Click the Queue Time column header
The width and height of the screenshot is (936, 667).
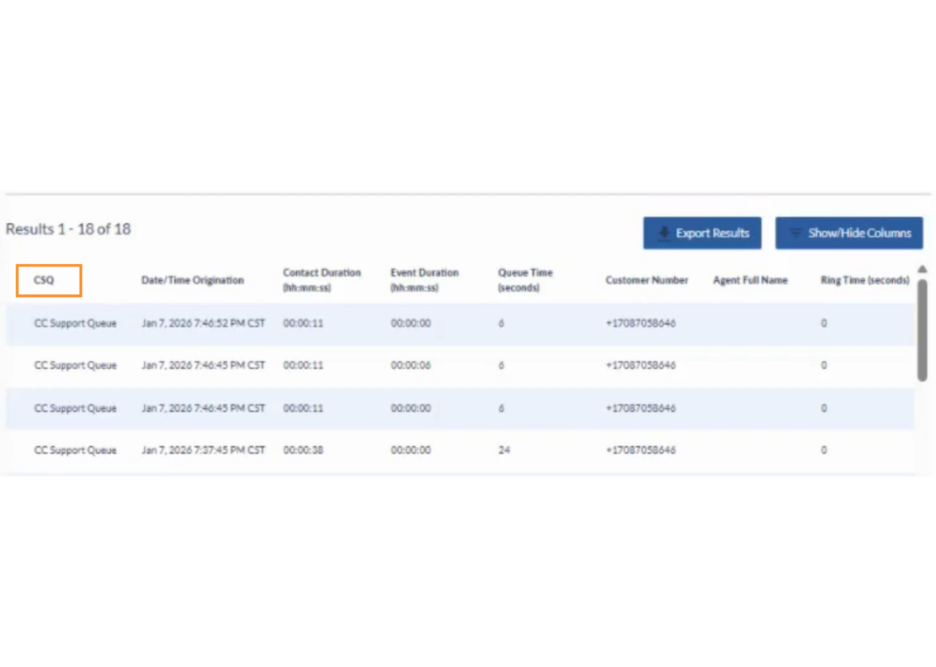[x=525, y=280]
